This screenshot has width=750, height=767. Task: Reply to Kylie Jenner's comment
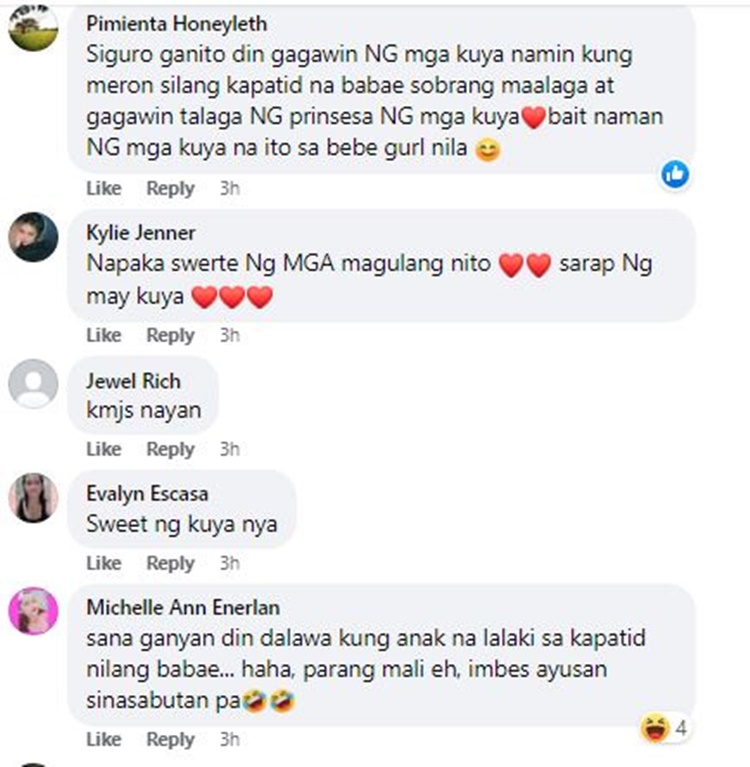click(170, 335)
